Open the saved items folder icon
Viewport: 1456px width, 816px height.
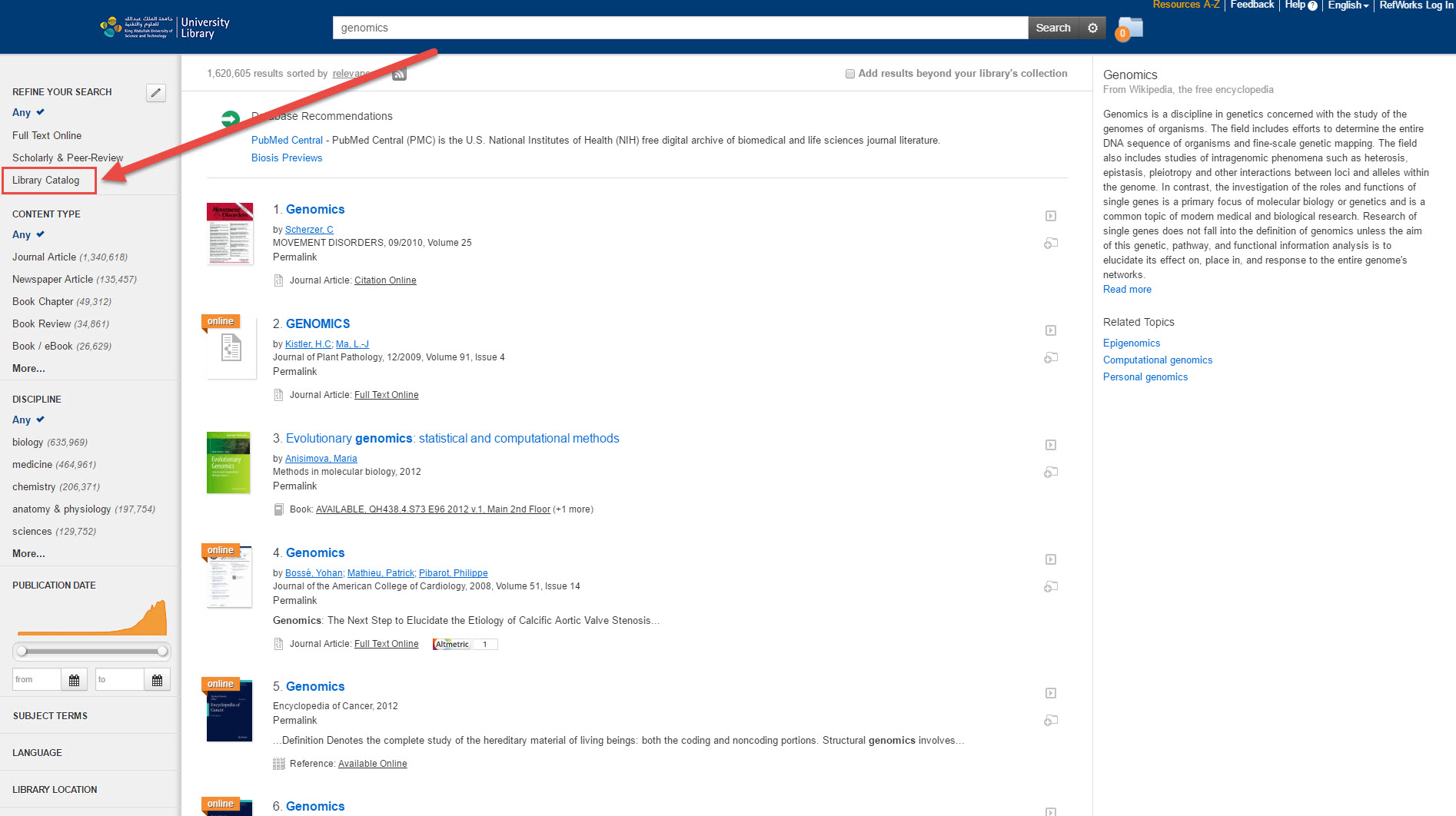coord(1129,29)
